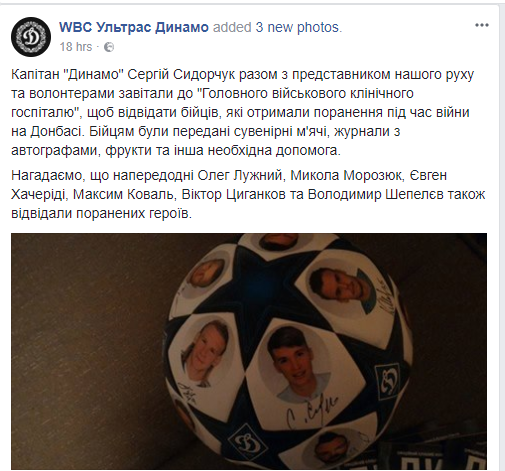Click the "18 hrs" post timestamp
The image size is (505, 471).
click(76, 47)
